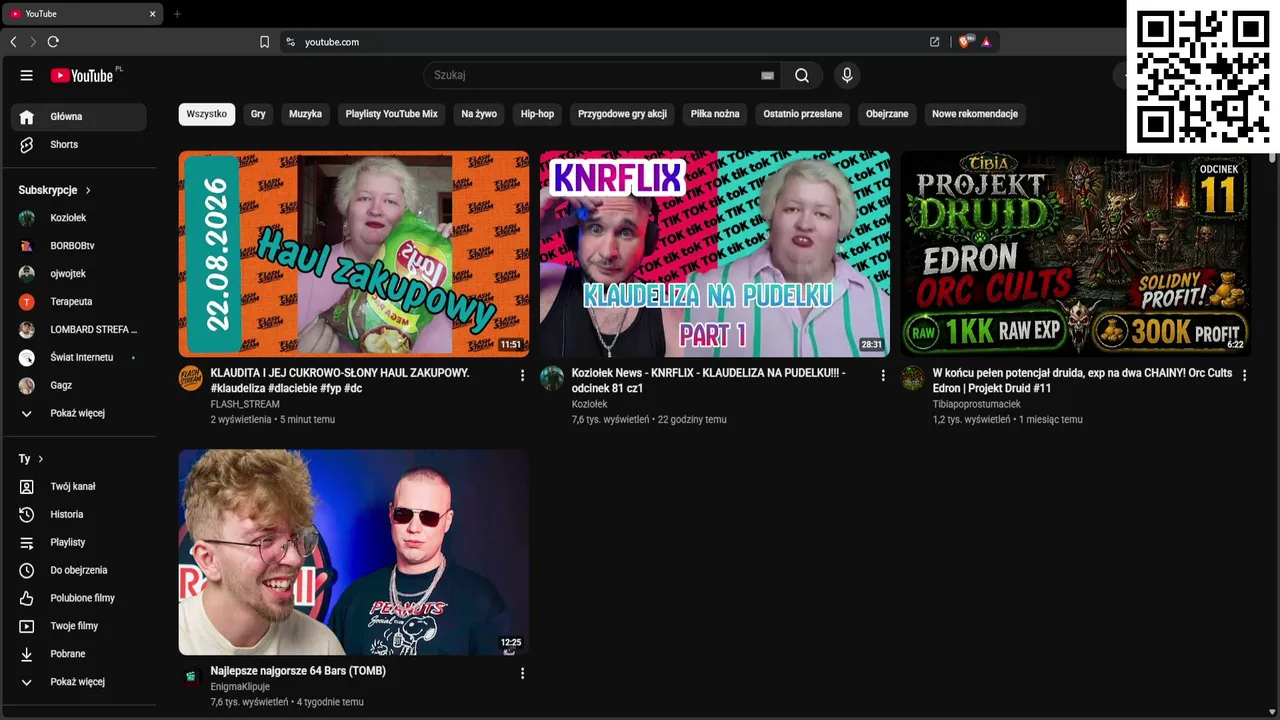
Task: Open the Gagz subscription
Action: [x=79, y=386]
